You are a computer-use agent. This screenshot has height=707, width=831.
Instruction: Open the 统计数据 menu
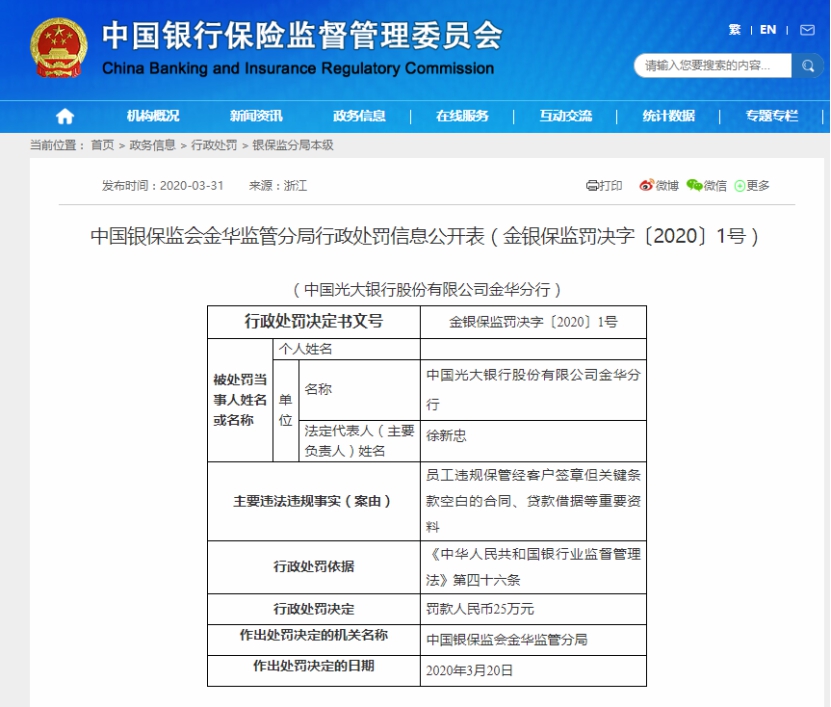[x=668, y=116]
